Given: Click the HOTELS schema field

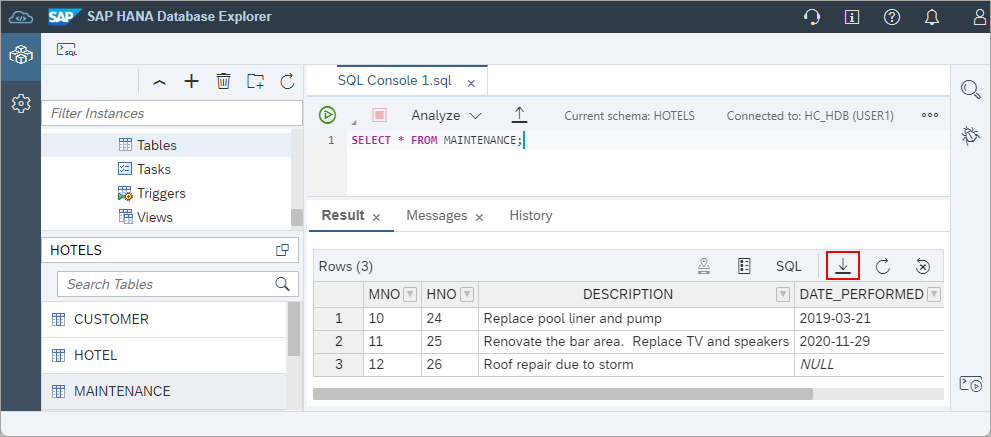Looking at the screenshot, I should [x=169, y=250].
